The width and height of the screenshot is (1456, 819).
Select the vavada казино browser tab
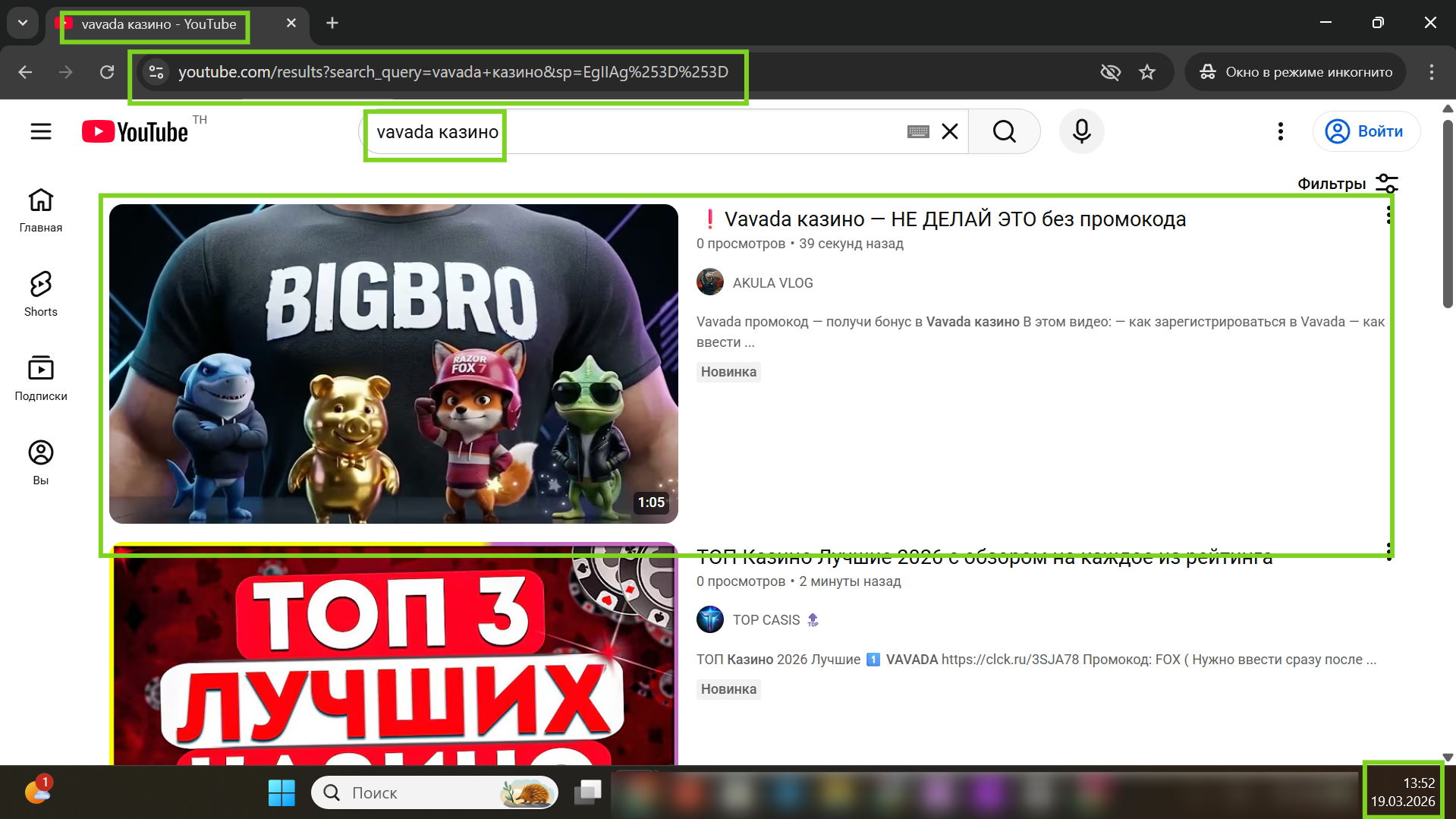(x=159, y=24)
